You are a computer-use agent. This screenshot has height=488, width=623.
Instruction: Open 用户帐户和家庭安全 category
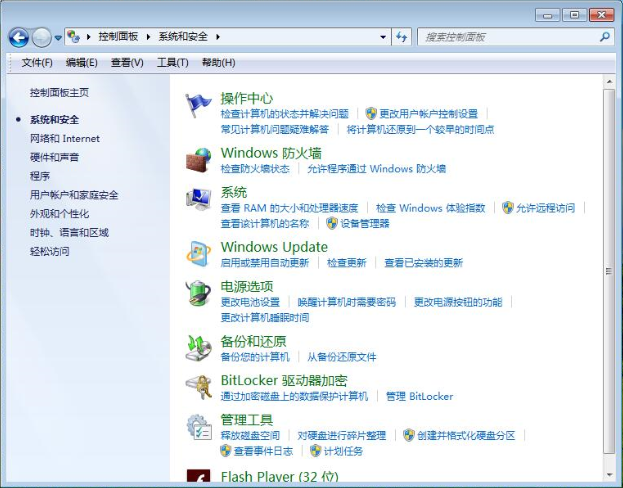tap(74, 195)
